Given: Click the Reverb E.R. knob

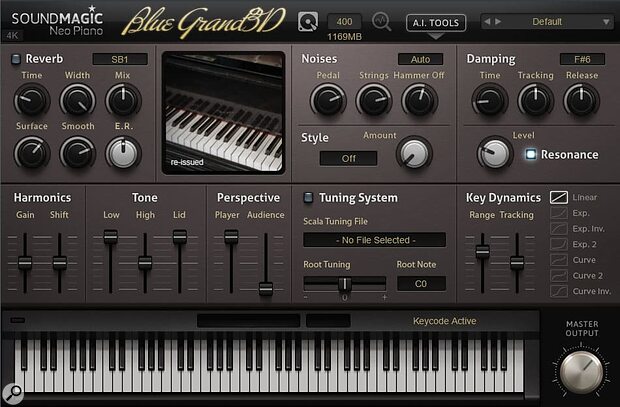Looking at the screenshot, I should [123, 153].
